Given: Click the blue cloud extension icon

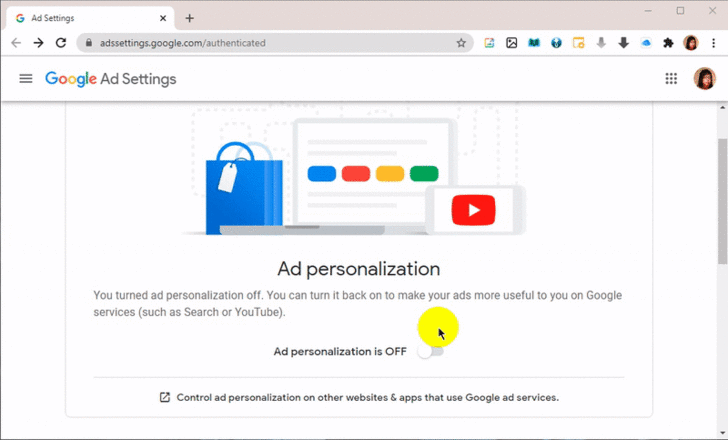Looking at the screenshot, I should (x=646, y=43).
